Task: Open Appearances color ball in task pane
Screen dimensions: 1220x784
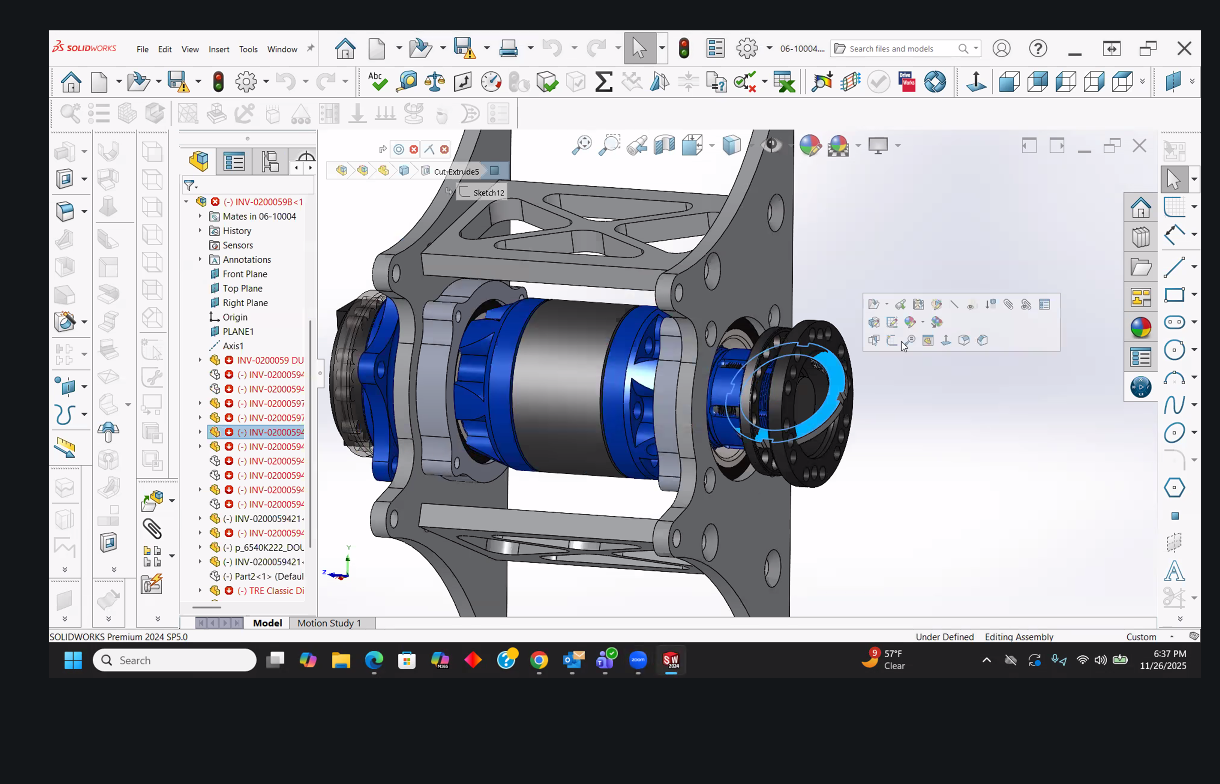Action: [1141, 327]
